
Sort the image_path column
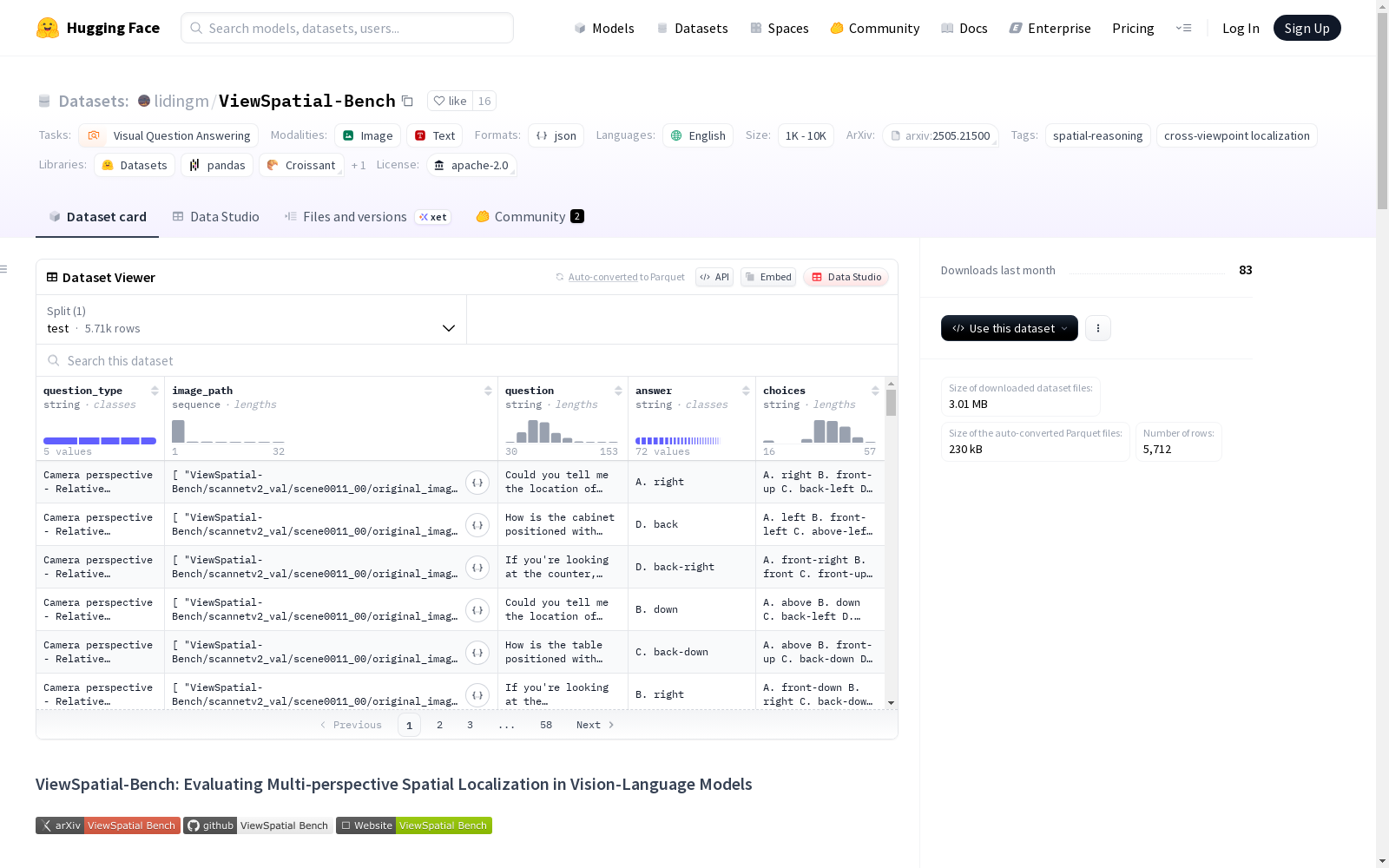(488, 391)
